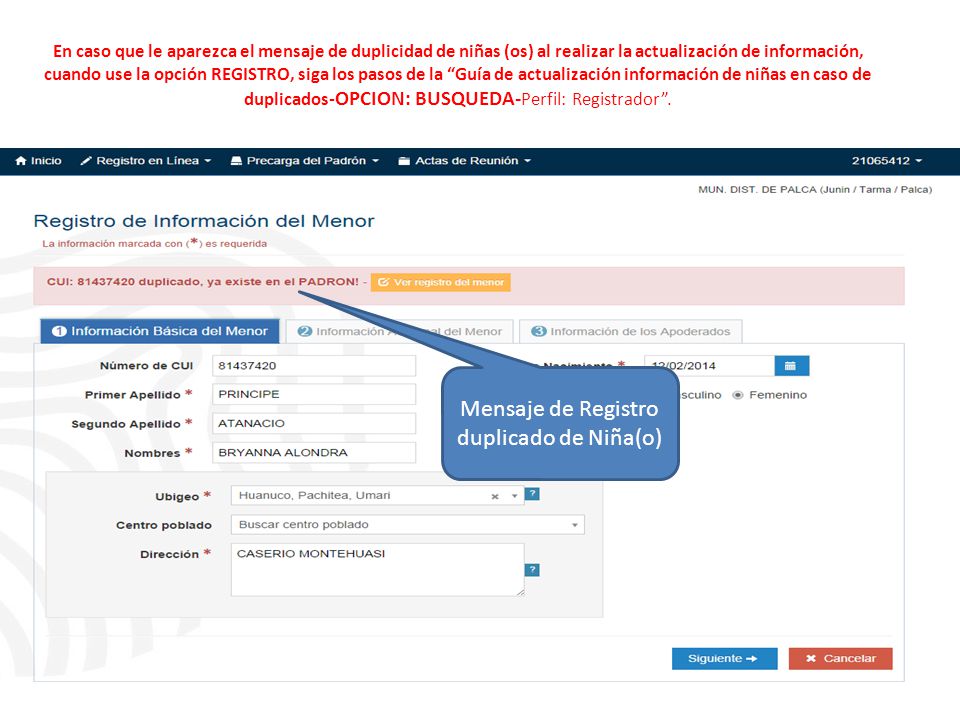Click the folder icon of Actas de Reunión

tap(404, 161)
